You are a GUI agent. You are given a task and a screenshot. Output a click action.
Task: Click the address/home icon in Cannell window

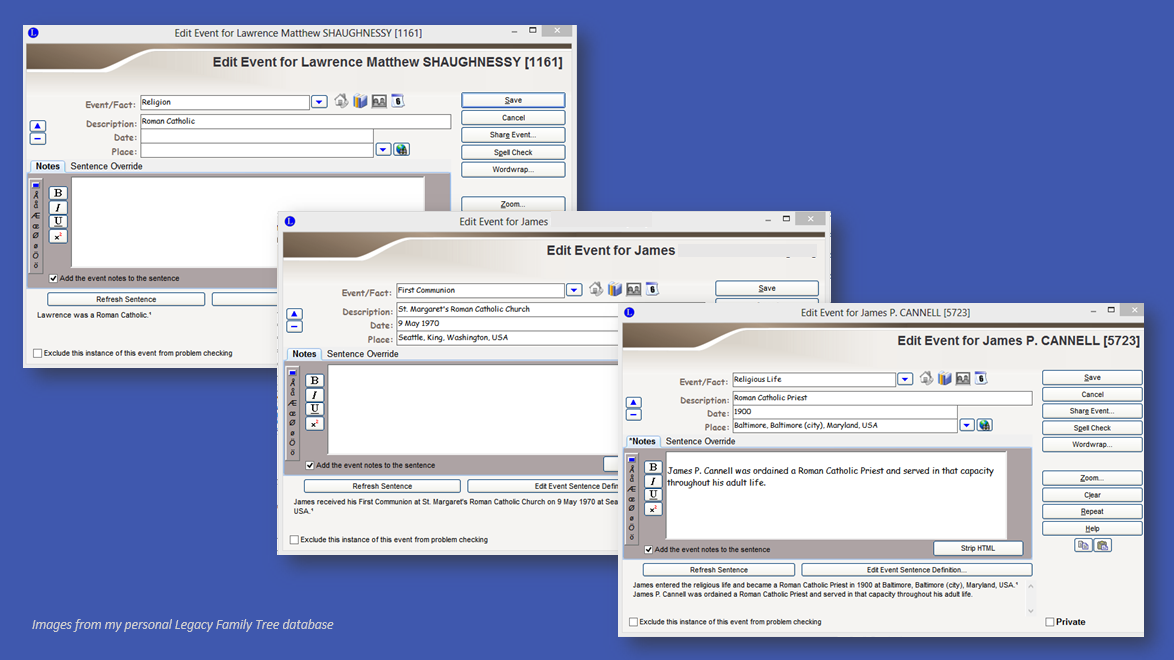click(x=927, y=378)
